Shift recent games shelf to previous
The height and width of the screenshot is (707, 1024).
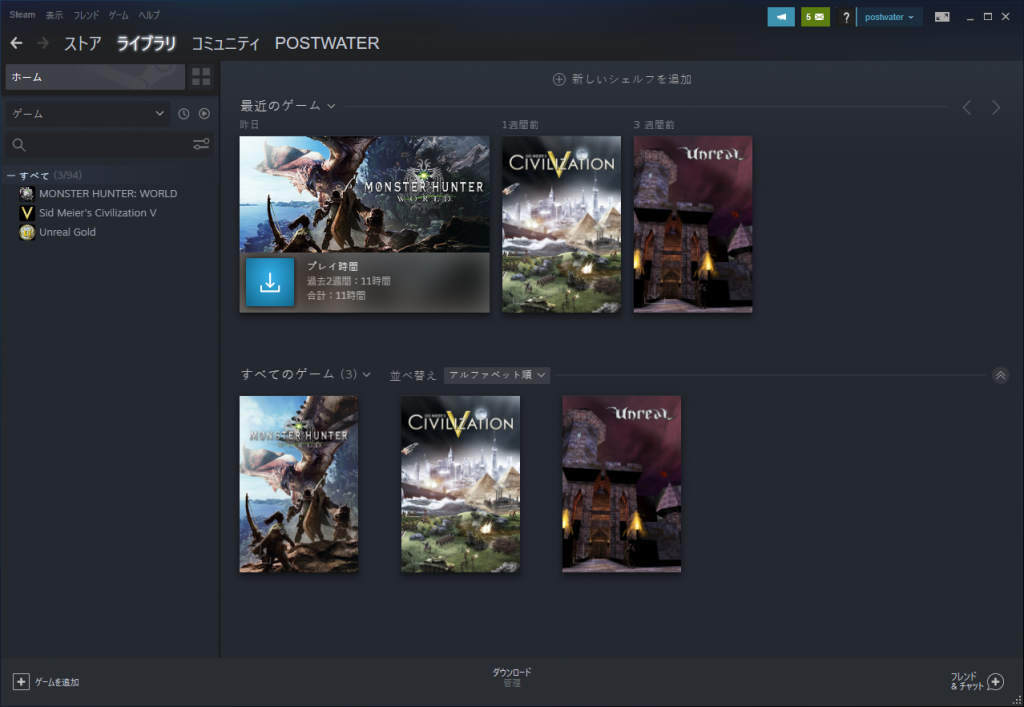[967, 107]
